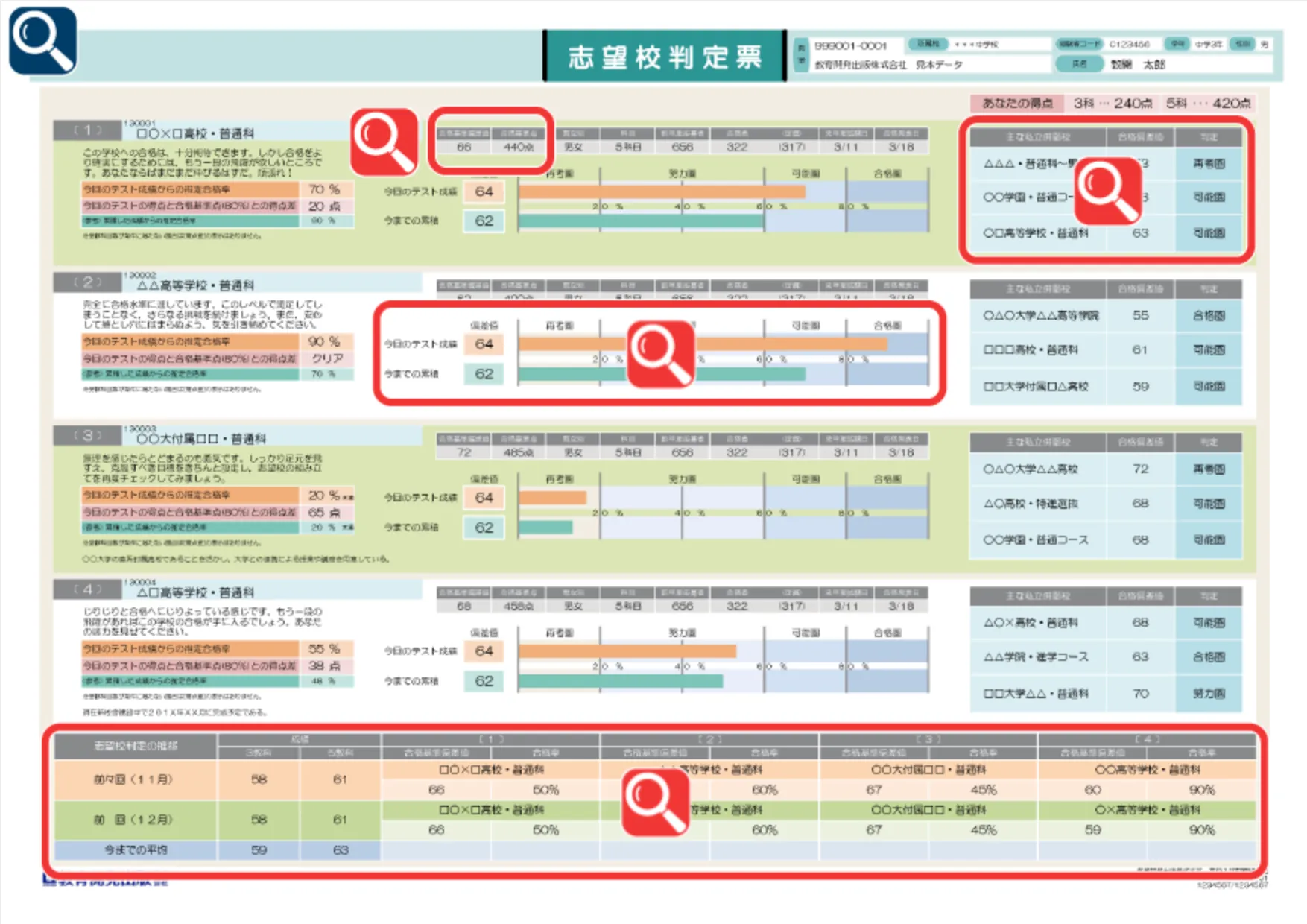Click the 今までの平均 row label

coord(136,849)
